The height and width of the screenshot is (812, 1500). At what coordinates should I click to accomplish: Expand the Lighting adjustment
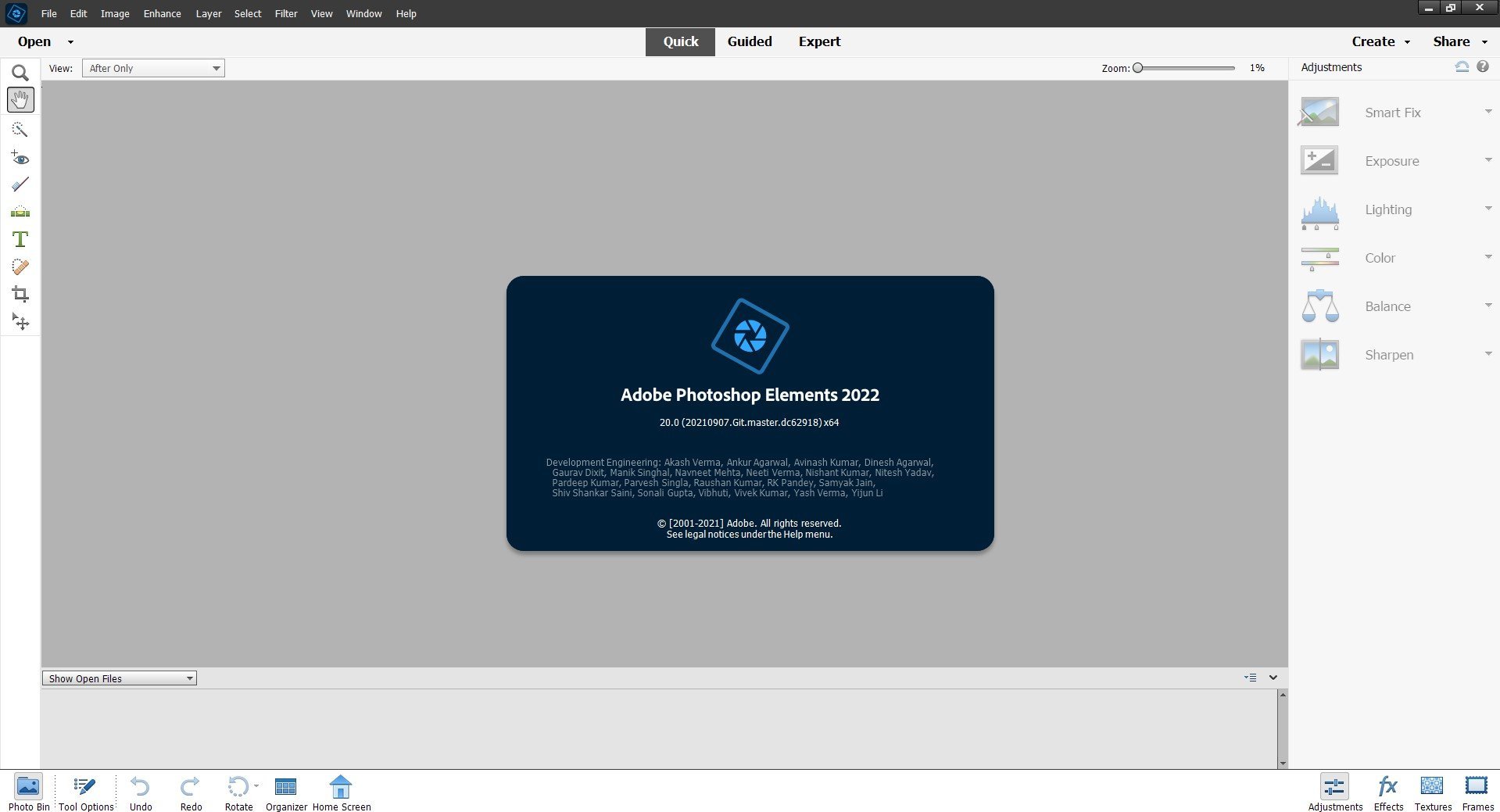(1488, 209)
